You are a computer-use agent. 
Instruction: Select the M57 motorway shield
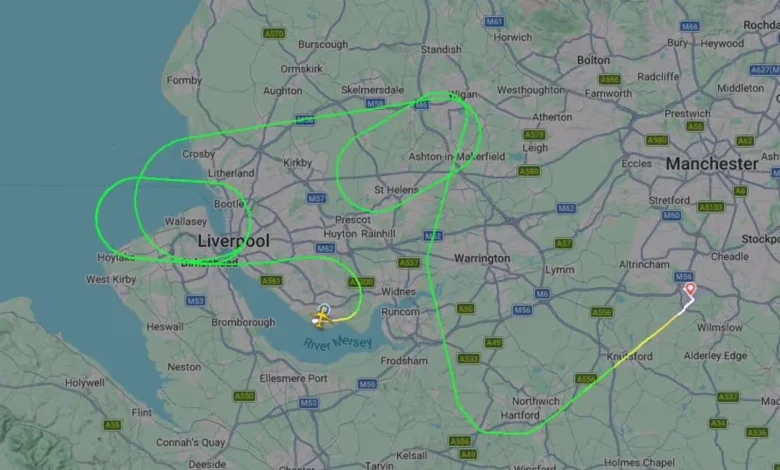[x=316, y=198]
